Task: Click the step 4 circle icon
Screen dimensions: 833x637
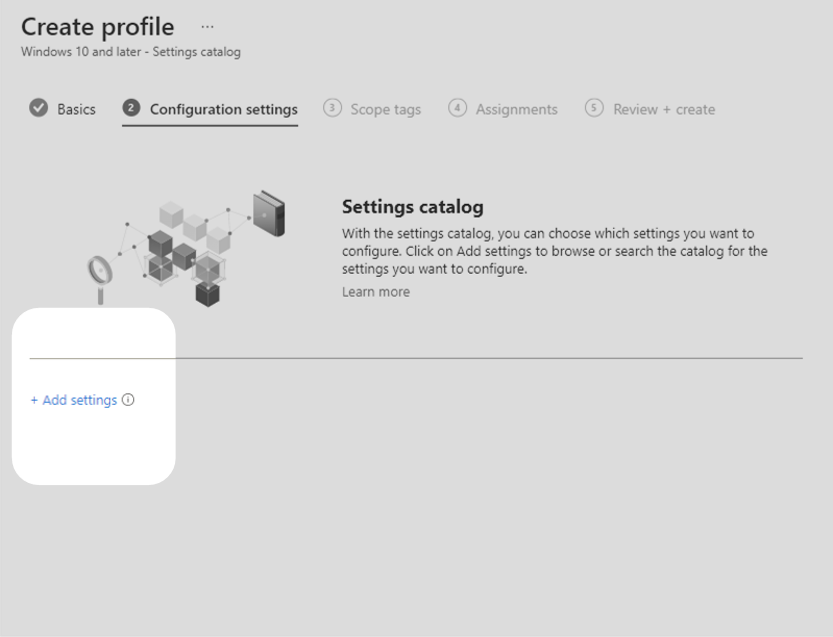Action: (457, 108)
